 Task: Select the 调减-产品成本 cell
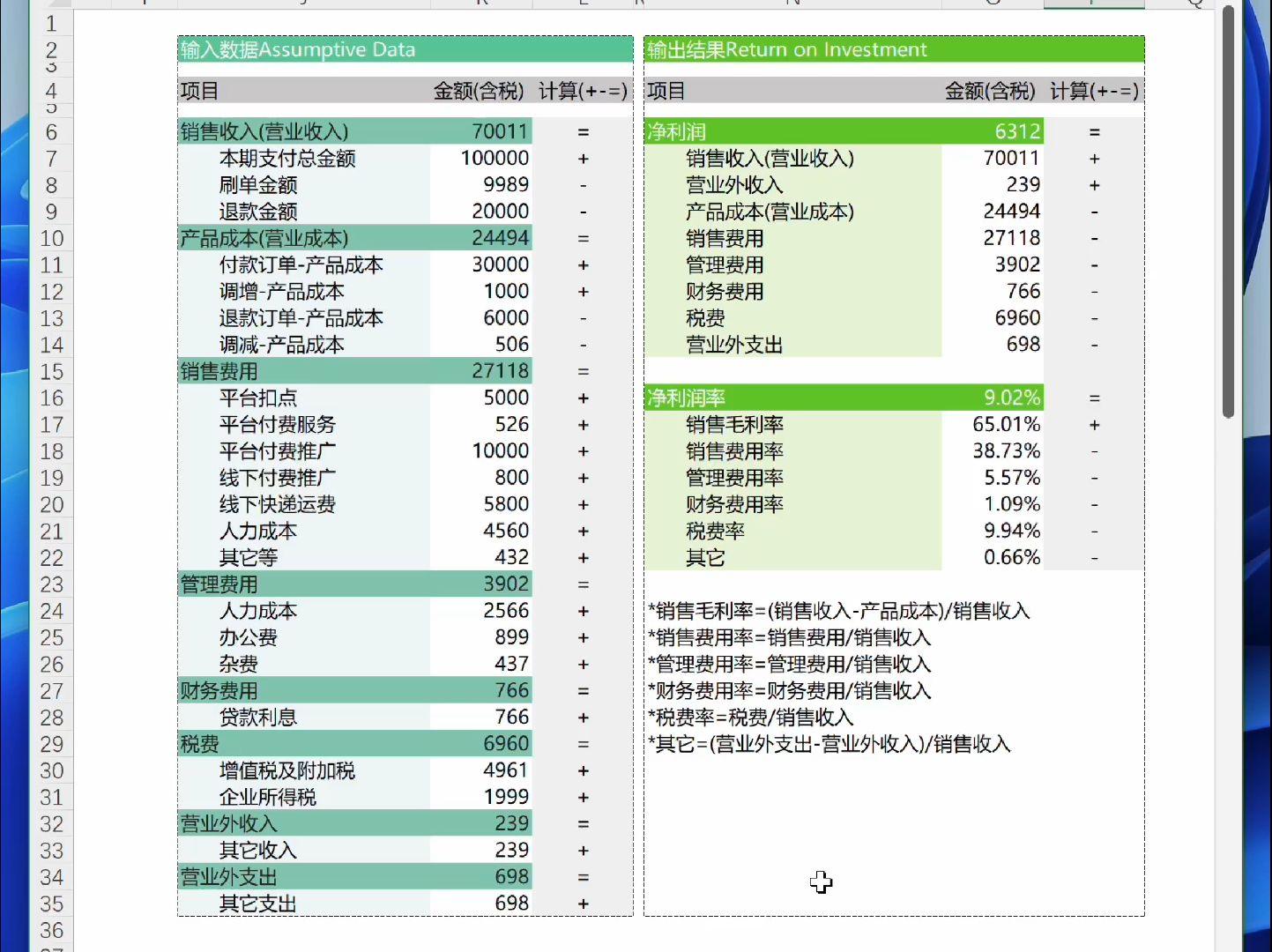click(304, 345)
